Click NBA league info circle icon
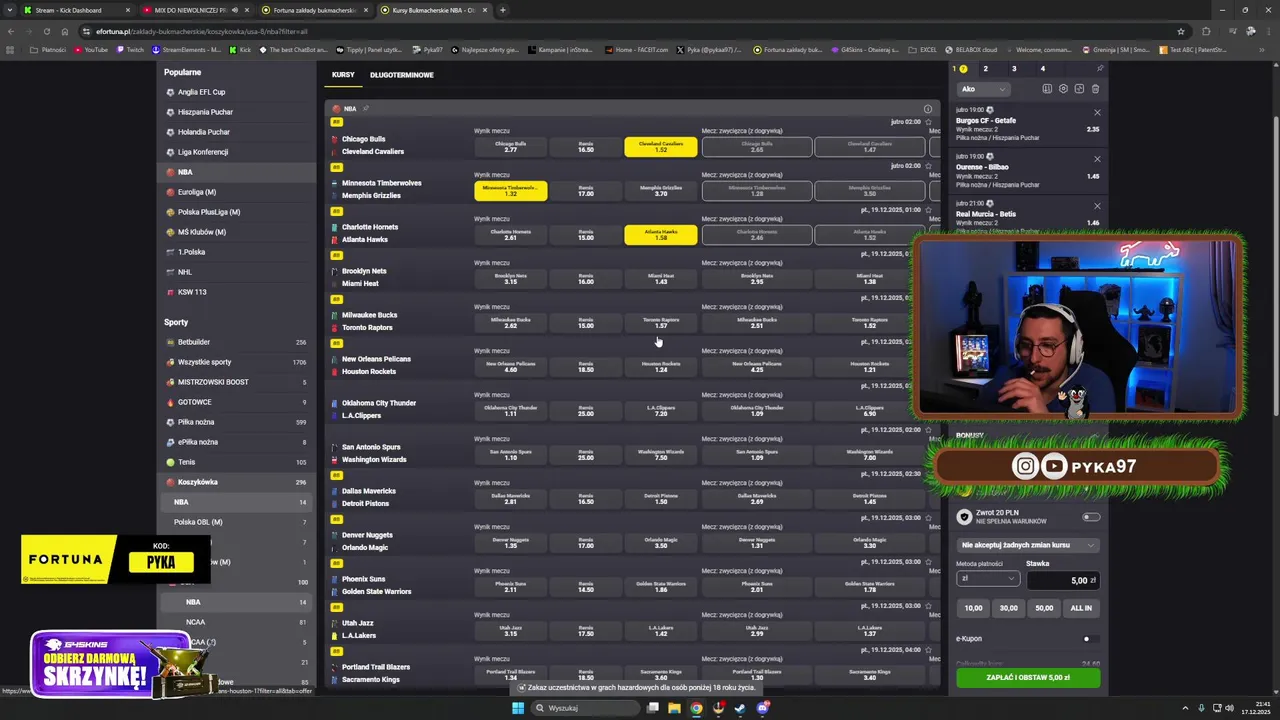 pyautogui.click(x=928, y=109)
